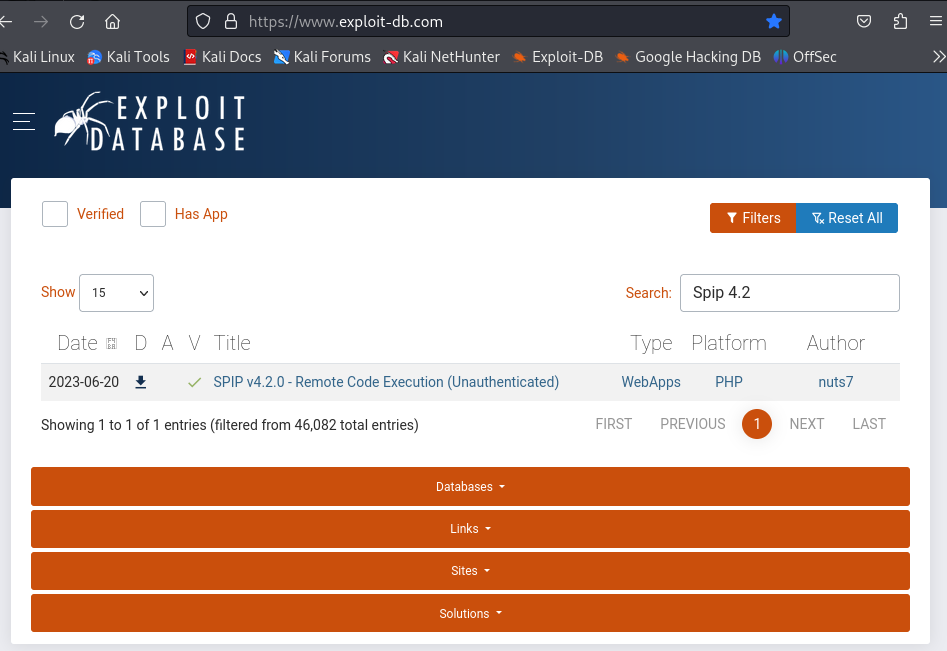This screenshot has height=651, width=947.
Task: Click the bookmark star in address bar
Action: (x=773, y=22)
